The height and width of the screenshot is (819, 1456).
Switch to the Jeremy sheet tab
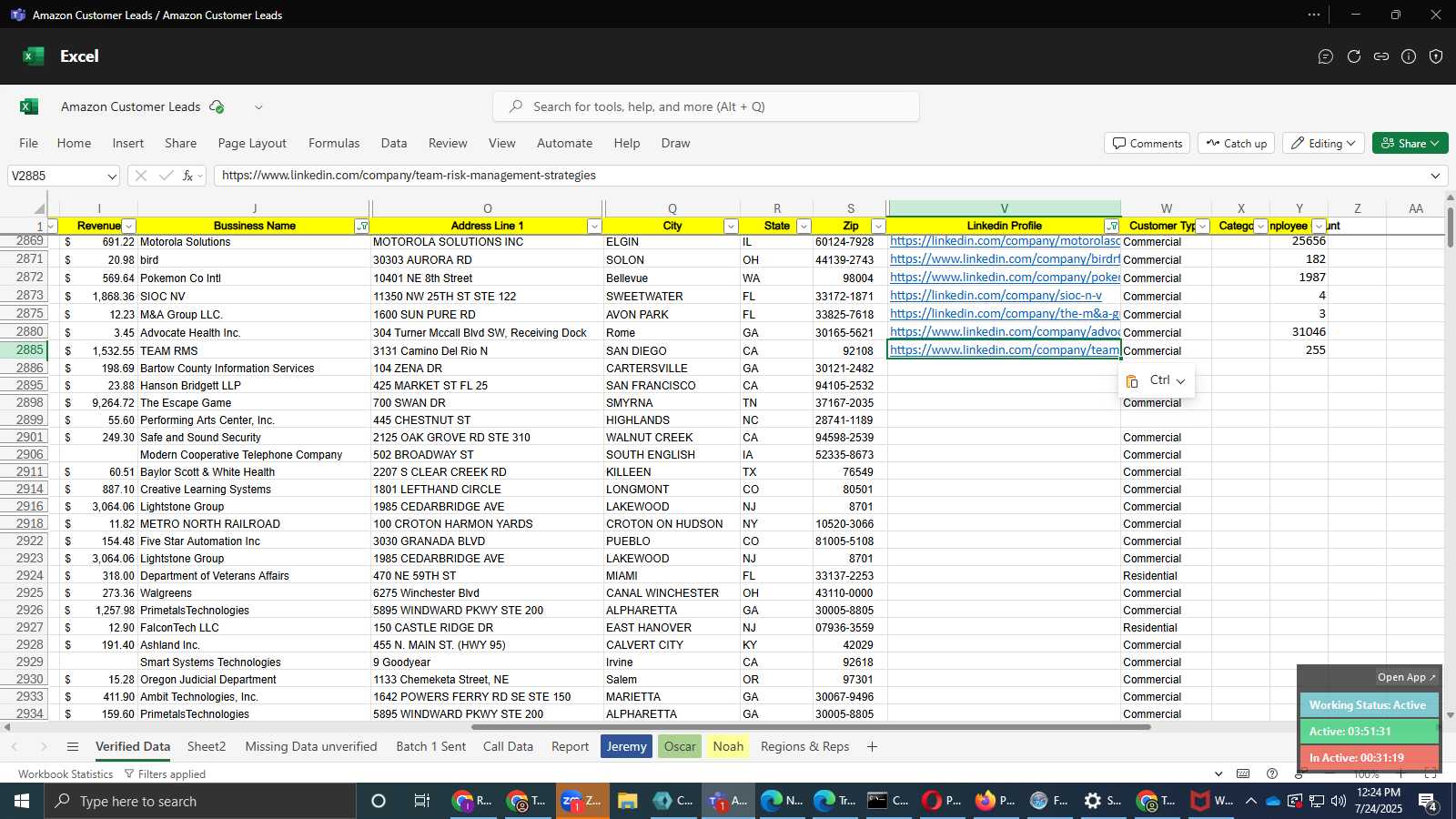(627, 747)
